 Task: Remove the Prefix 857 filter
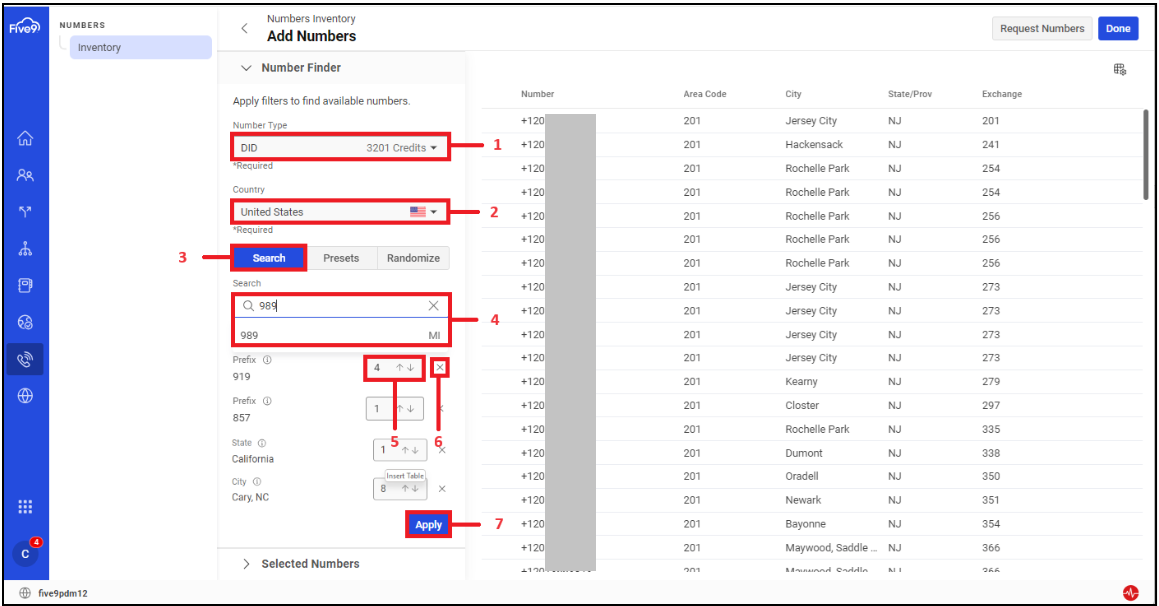441,409
